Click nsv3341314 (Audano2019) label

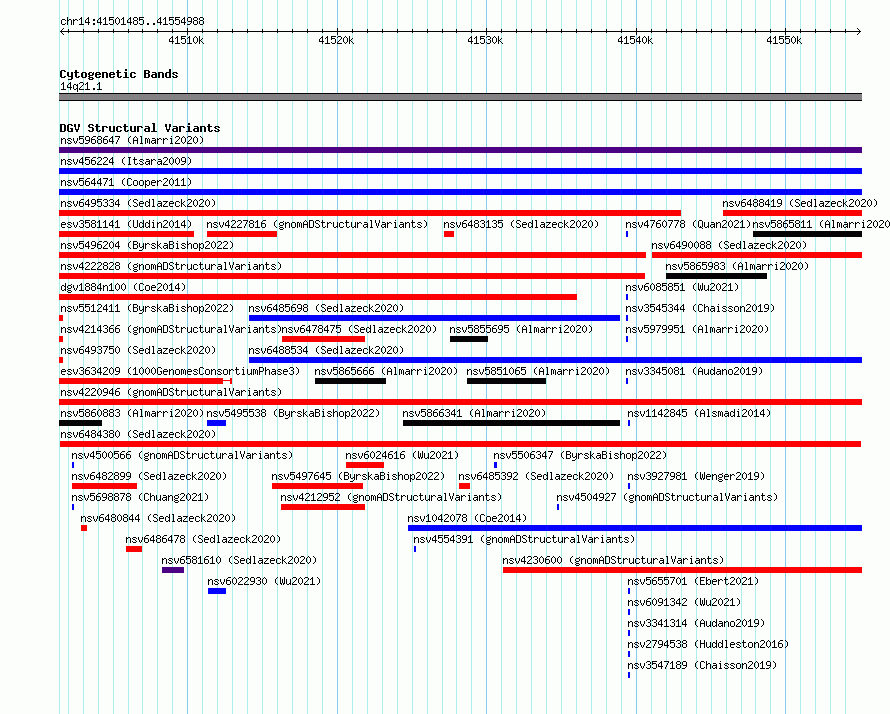tap(696, 623)
